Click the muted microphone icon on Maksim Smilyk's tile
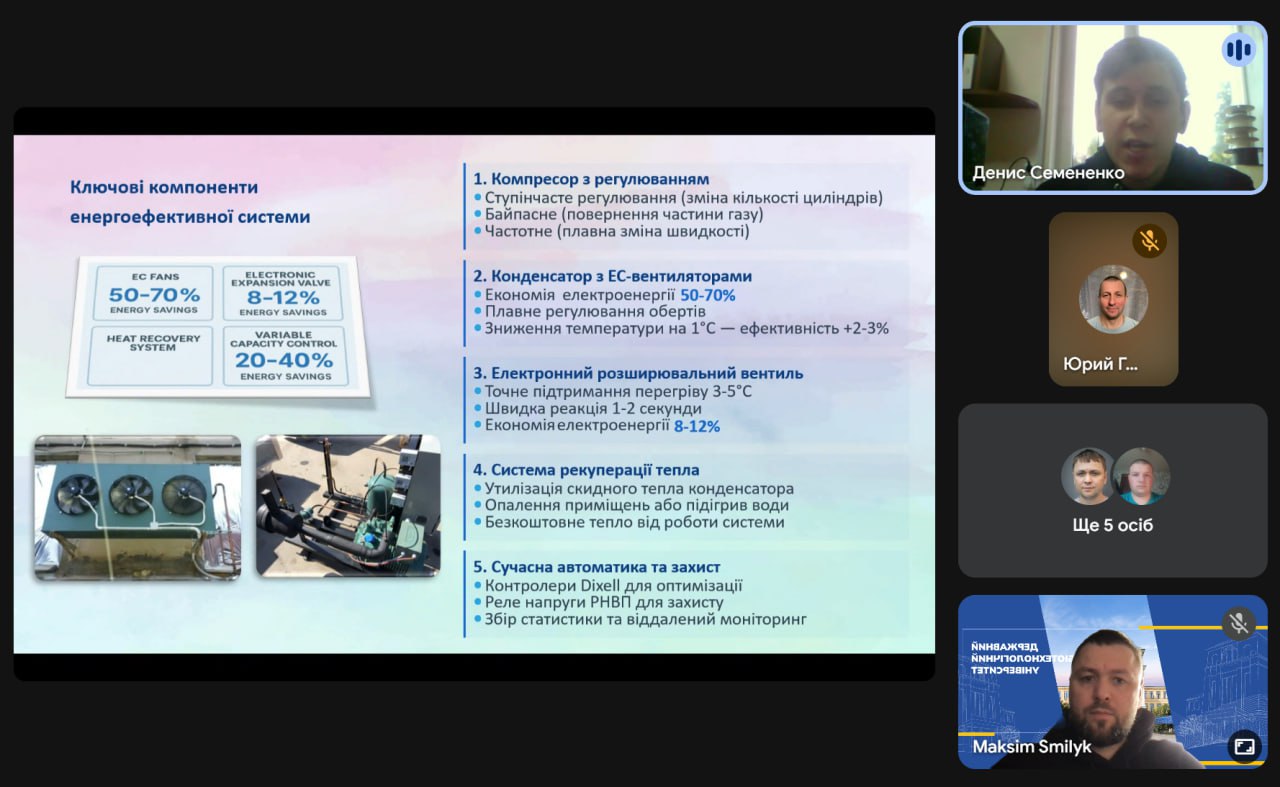The width and height of the screenshot is (1280, 787). (x=1238, y=623)
